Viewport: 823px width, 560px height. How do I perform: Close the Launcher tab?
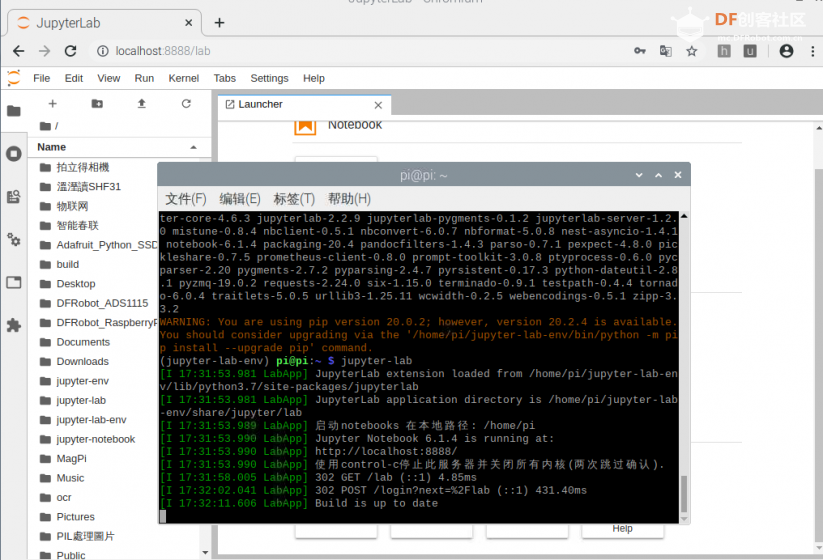coord(378,105)
